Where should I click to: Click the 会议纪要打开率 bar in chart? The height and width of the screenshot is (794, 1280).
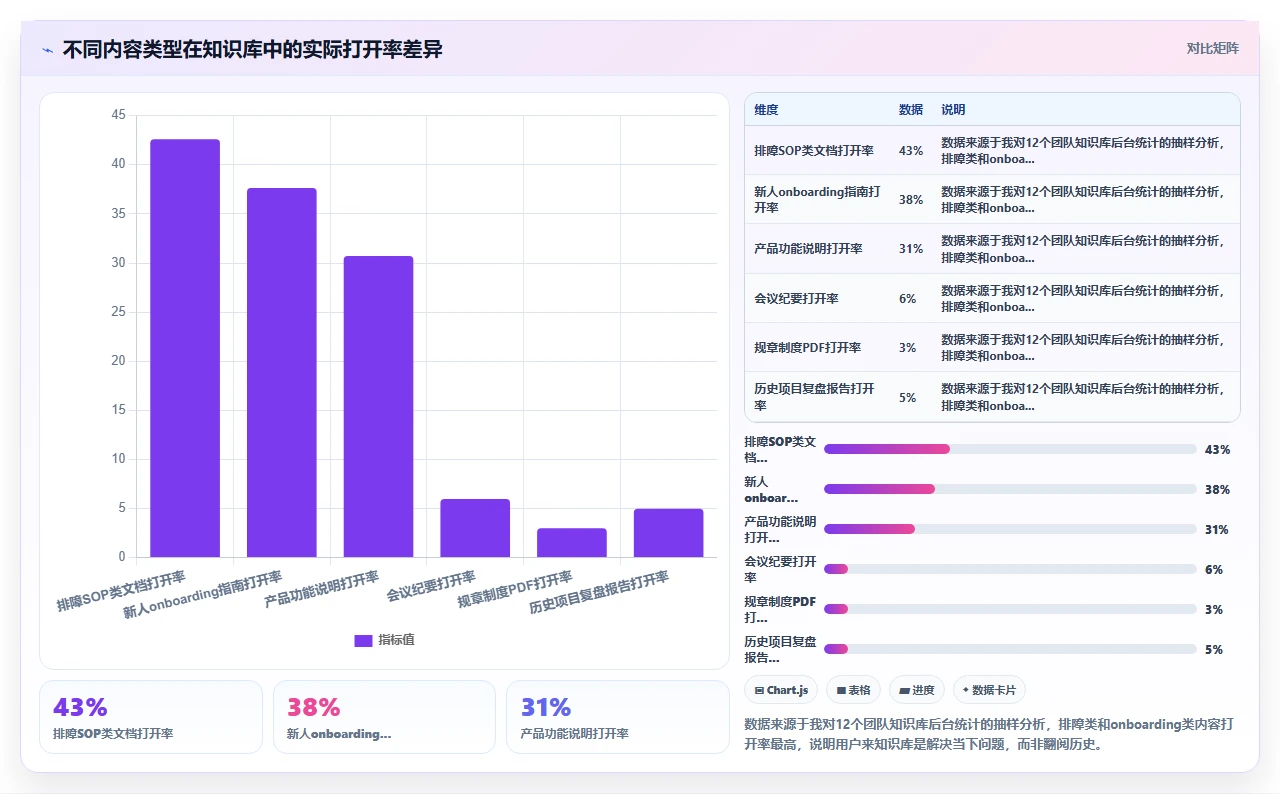475,528
